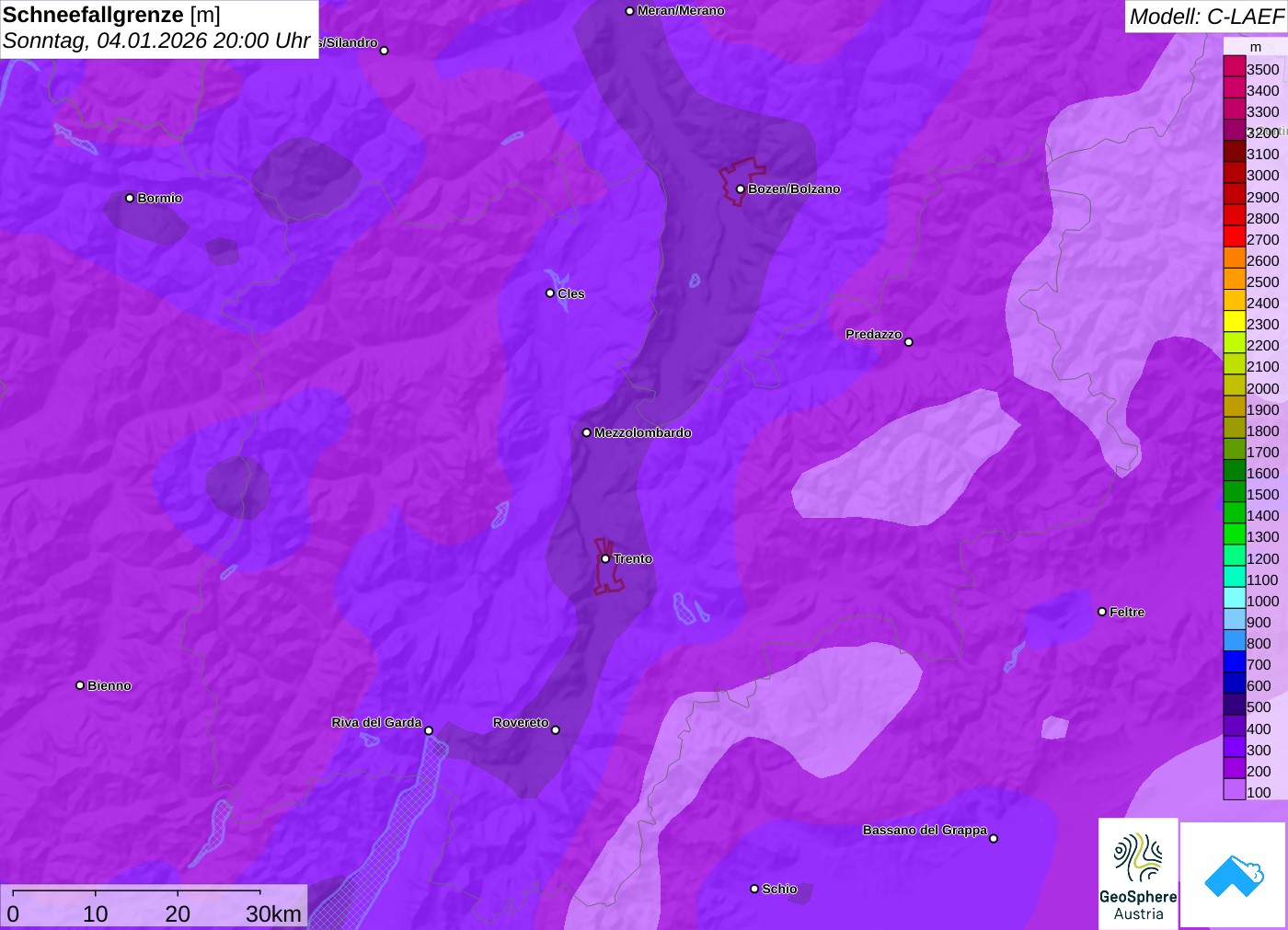Click the Trento city marker dot
Image resolution: width=1288 pixels, height=930 pixels.
click(605, 558)
